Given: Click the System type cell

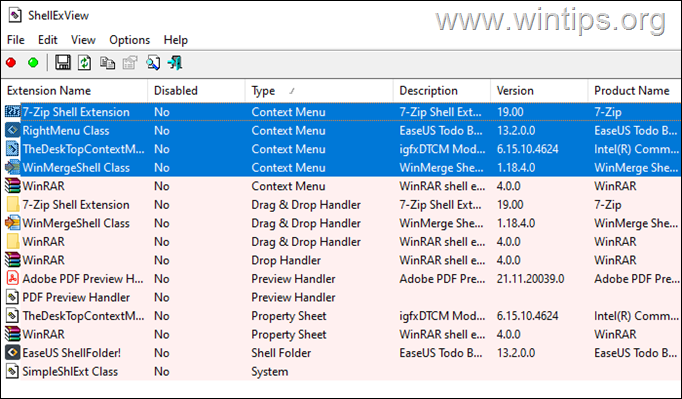Looking at the screenshot, I should pos(270,372).
